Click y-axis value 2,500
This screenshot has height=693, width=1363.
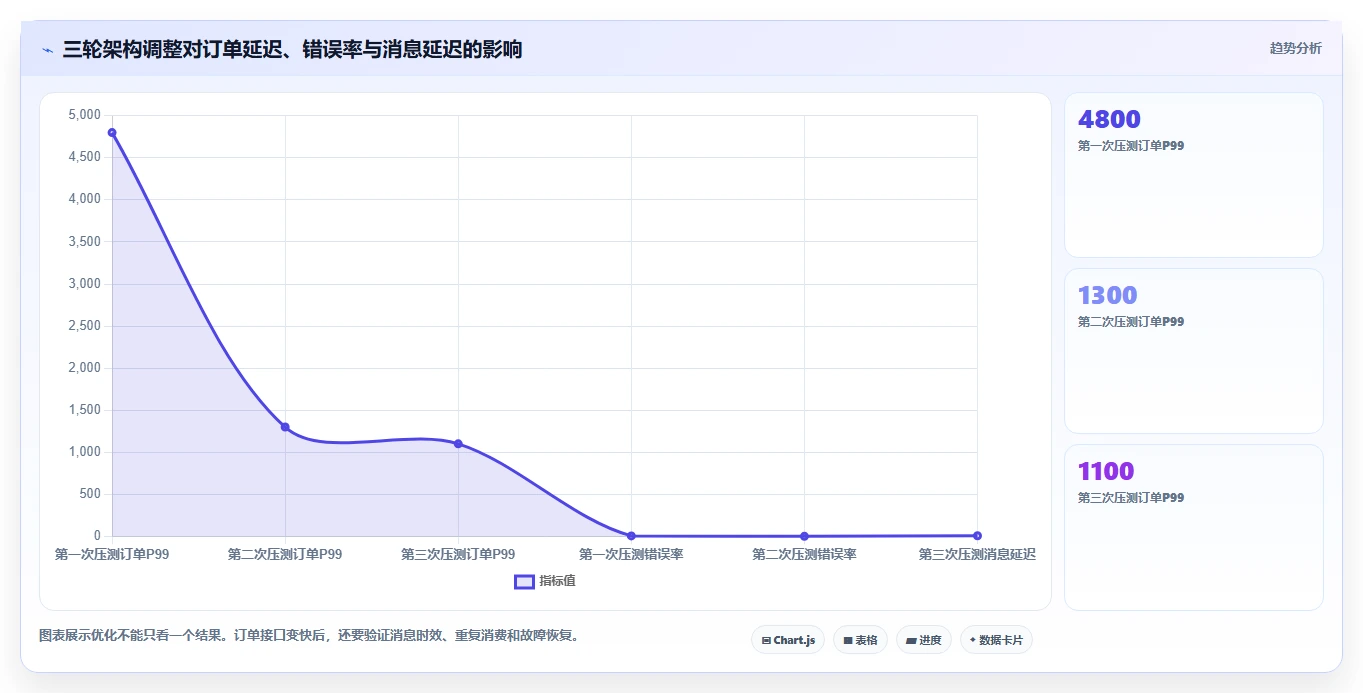click(x=84, y=326)
